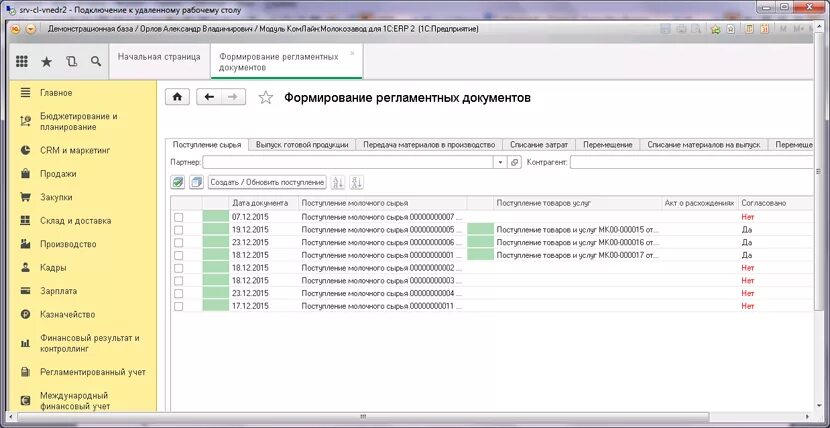Tick checkbox for row 00000000006

click(179, 242)
